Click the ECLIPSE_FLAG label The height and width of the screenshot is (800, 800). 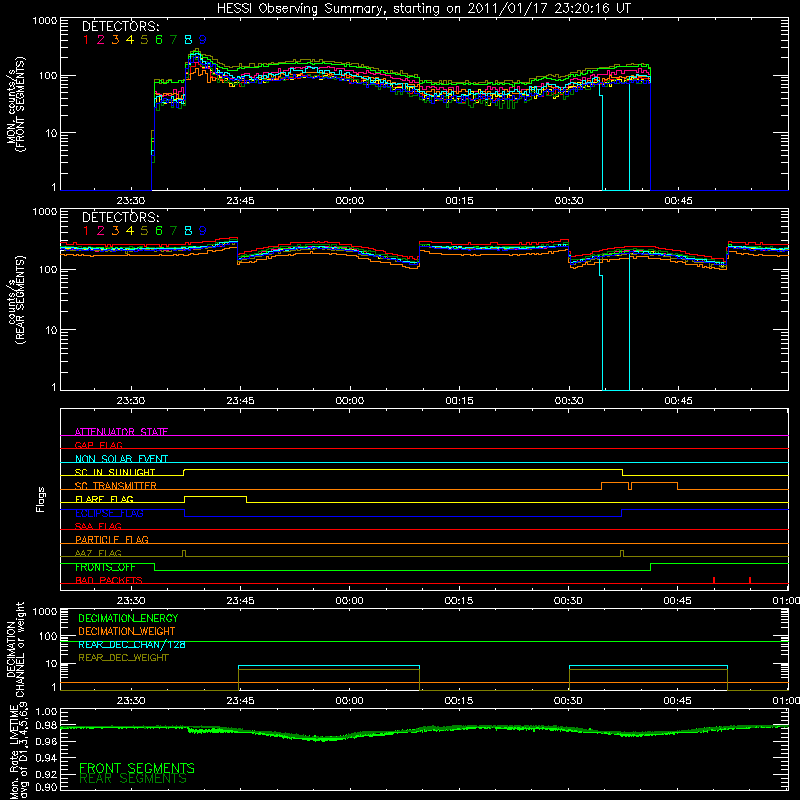(109, 513)
